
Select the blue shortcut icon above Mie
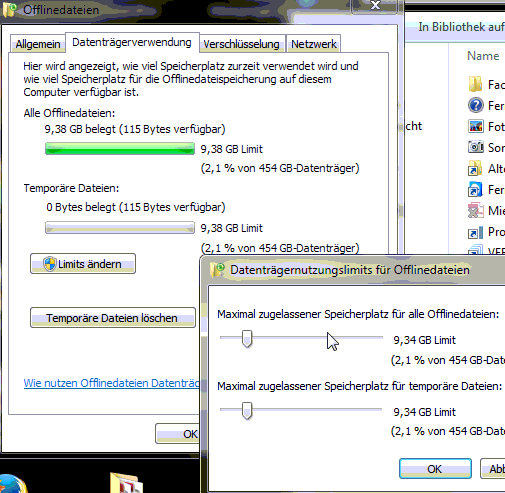(x=475, y=189)
